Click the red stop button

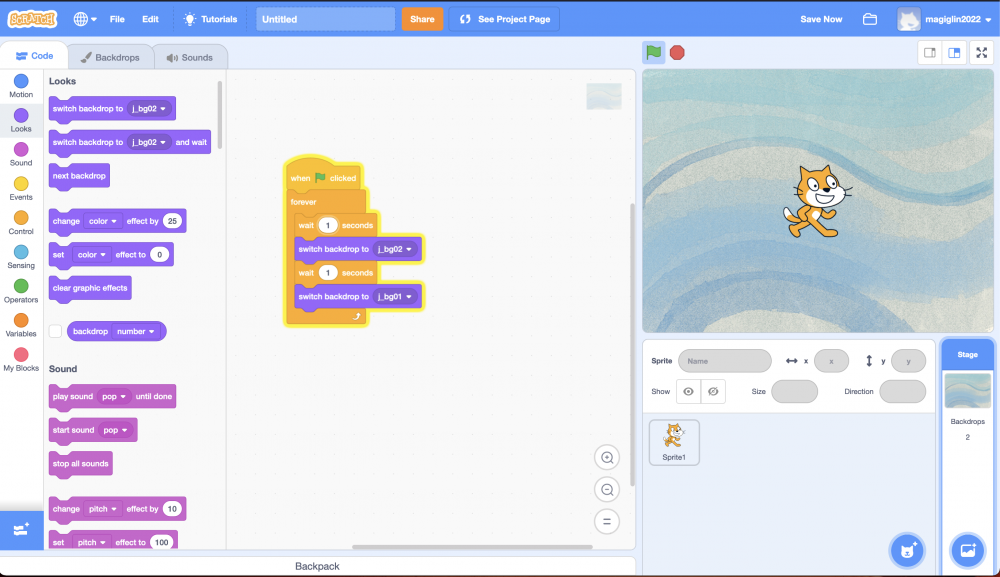677,52
